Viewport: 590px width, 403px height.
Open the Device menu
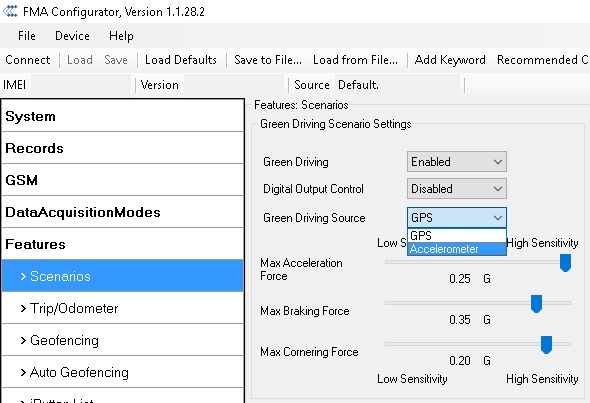coord(72,36)
